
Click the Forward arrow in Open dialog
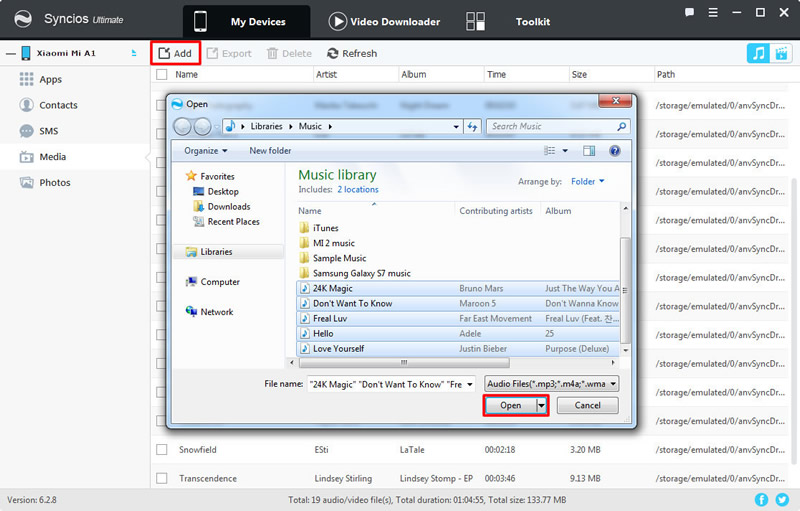(x=203, y=126)
